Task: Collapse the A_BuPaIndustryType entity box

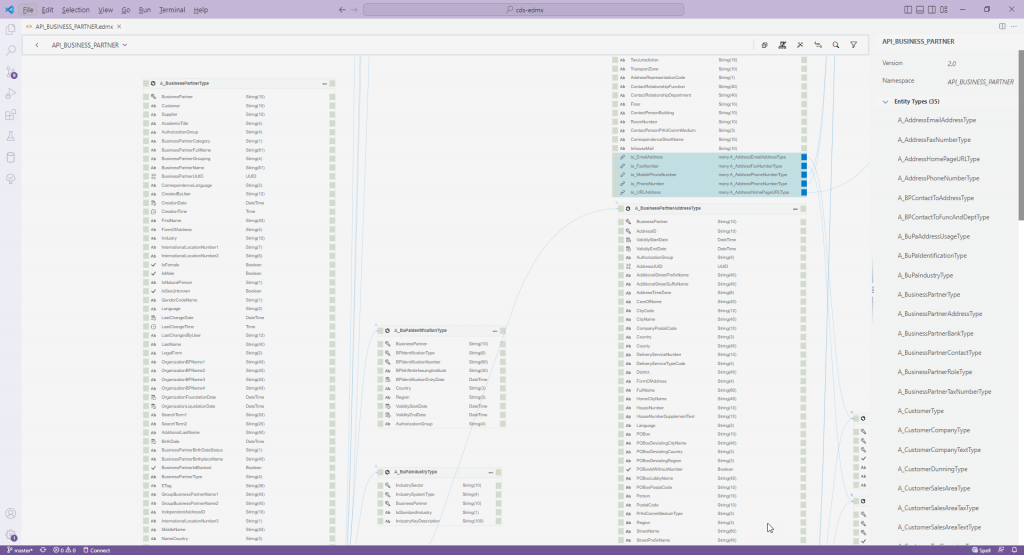Action: [490, 472]
